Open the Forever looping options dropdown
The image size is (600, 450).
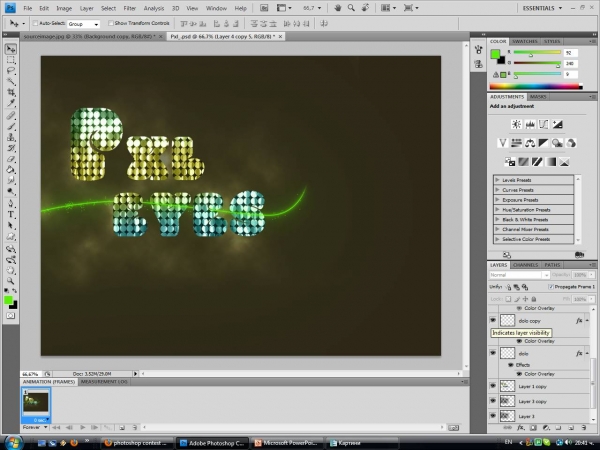point(35,427)
